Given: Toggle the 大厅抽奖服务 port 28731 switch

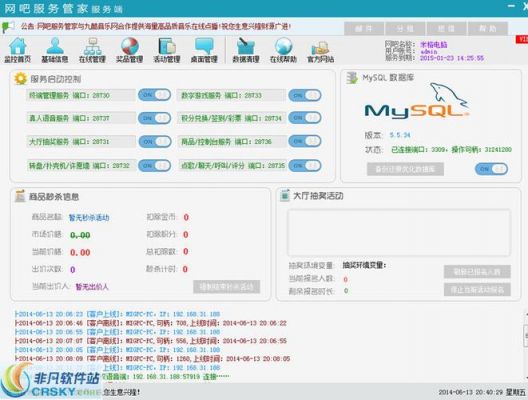Looking at the screenshot, I should [x=155, y=142].
